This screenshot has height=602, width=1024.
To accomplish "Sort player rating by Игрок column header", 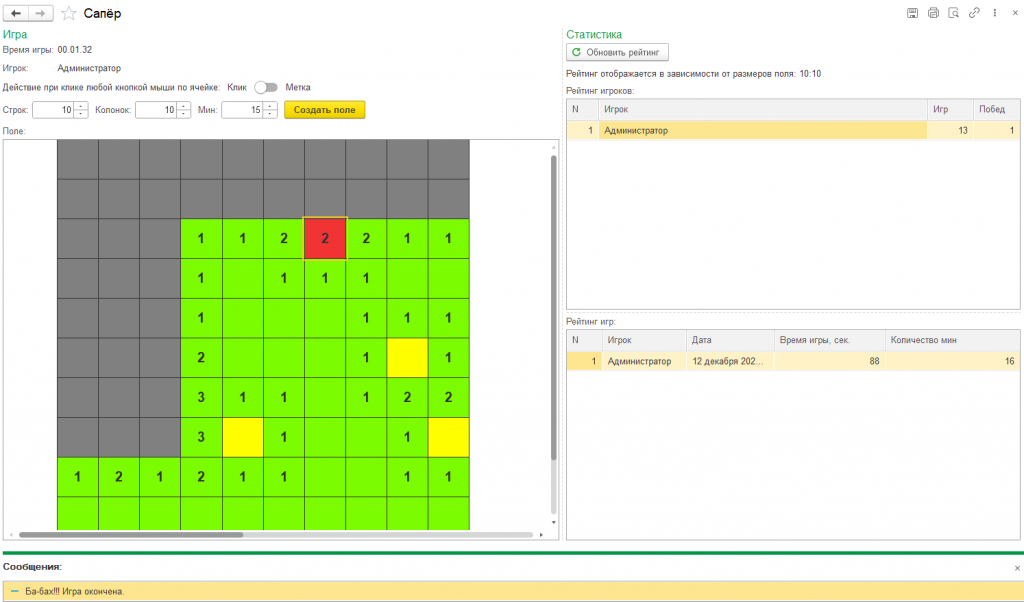I will (762, 109).
